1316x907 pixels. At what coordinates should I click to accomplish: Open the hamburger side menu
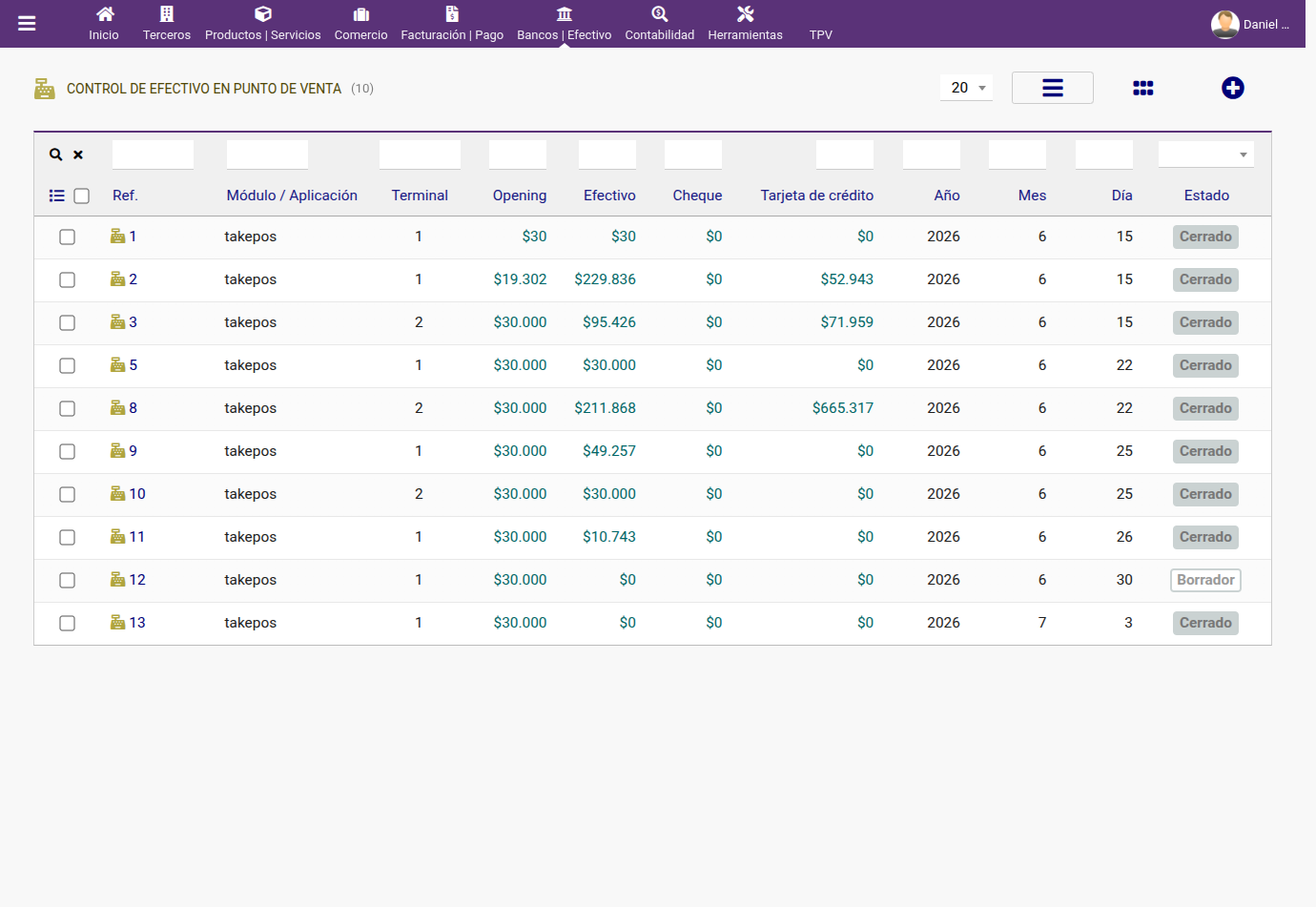point(27,24)
